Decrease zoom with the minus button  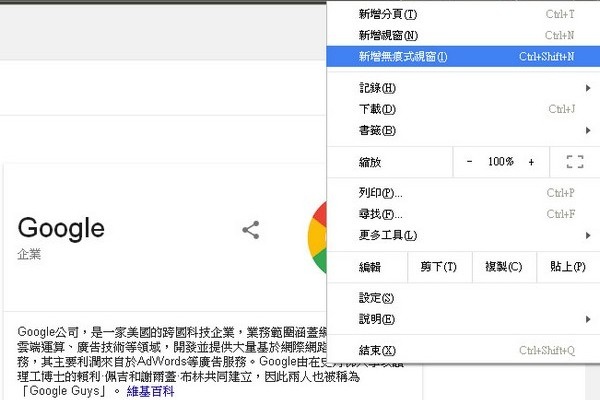[x=470, y=162]
